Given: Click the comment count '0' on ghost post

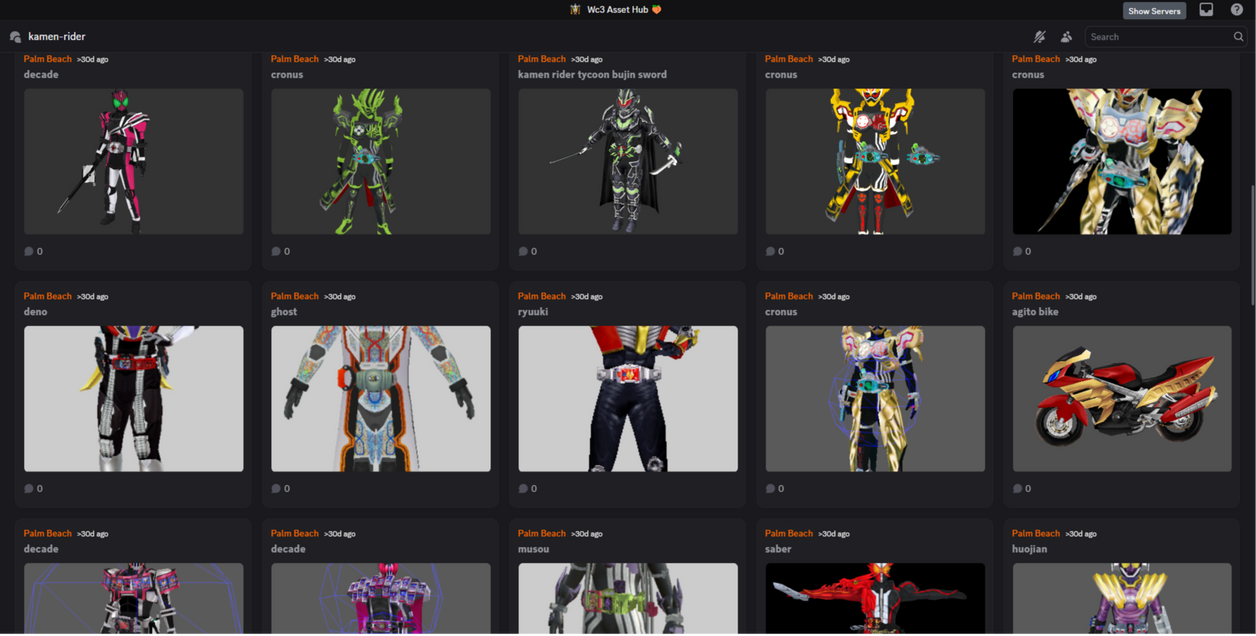Looking at the screenshot, I should coord(287,489).
